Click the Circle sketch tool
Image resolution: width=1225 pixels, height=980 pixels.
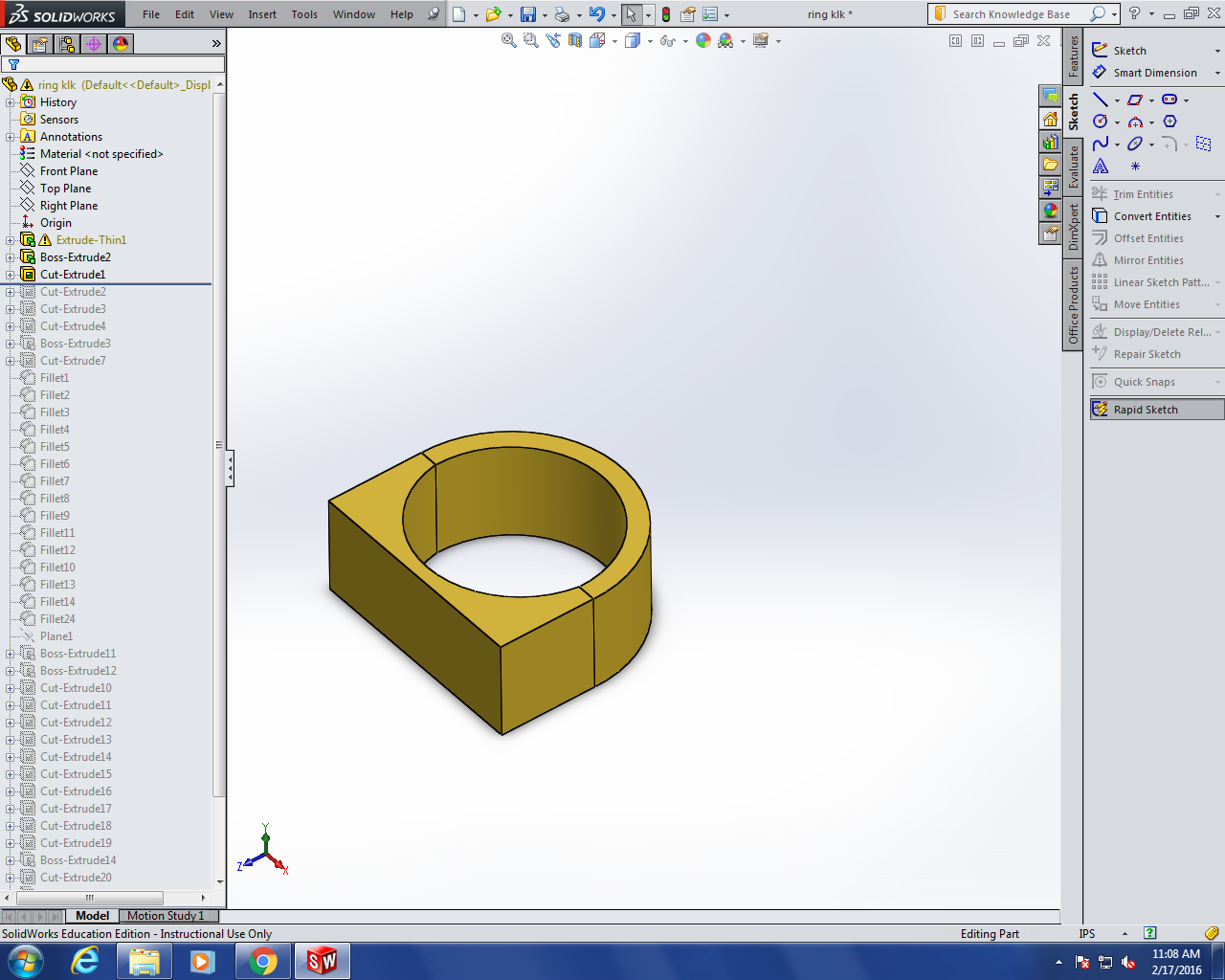(1101, 122)
